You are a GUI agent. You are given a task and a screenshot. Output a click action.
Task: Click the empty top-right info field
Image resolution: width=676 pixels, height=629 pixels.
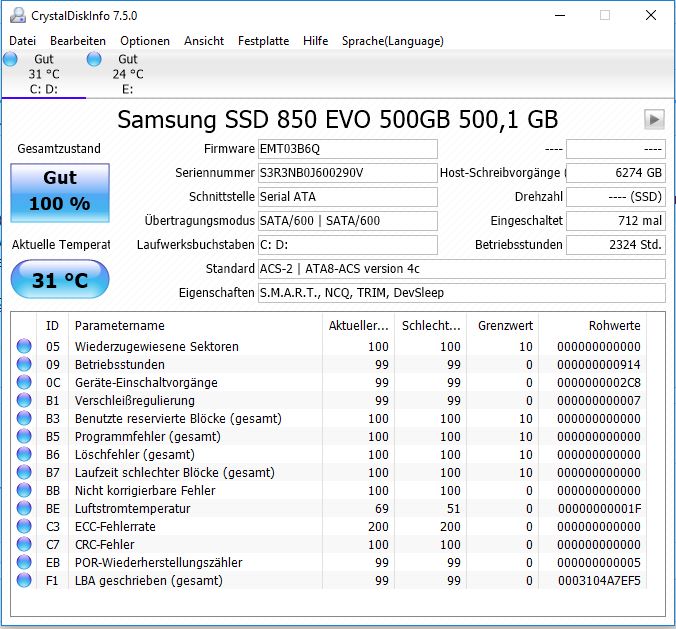616,149
